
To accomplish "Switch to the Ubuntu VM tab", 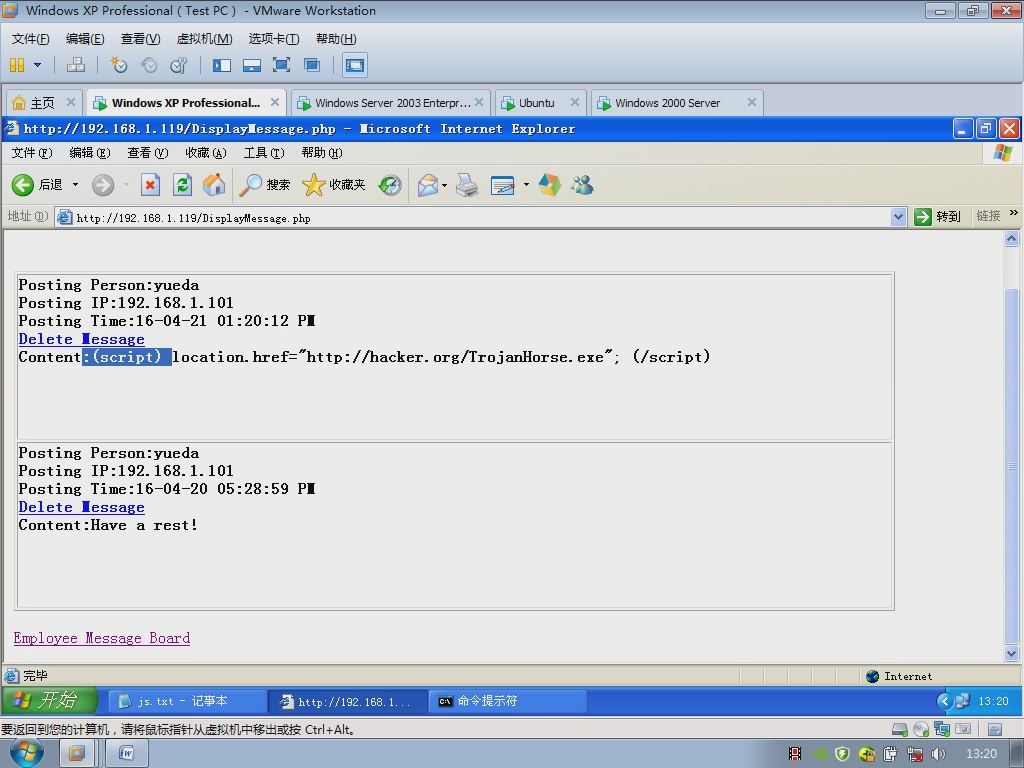I will click(x=536, y=103).
